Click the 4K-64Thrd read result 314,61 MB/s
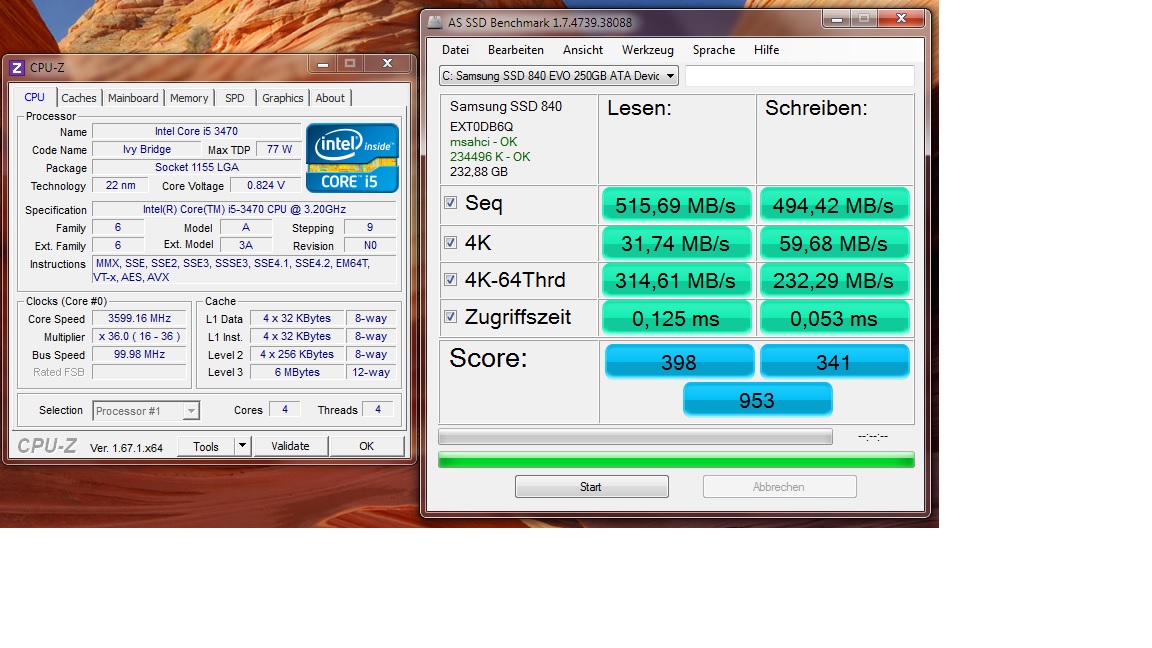 pyautogui.click(x=676, y=281)
